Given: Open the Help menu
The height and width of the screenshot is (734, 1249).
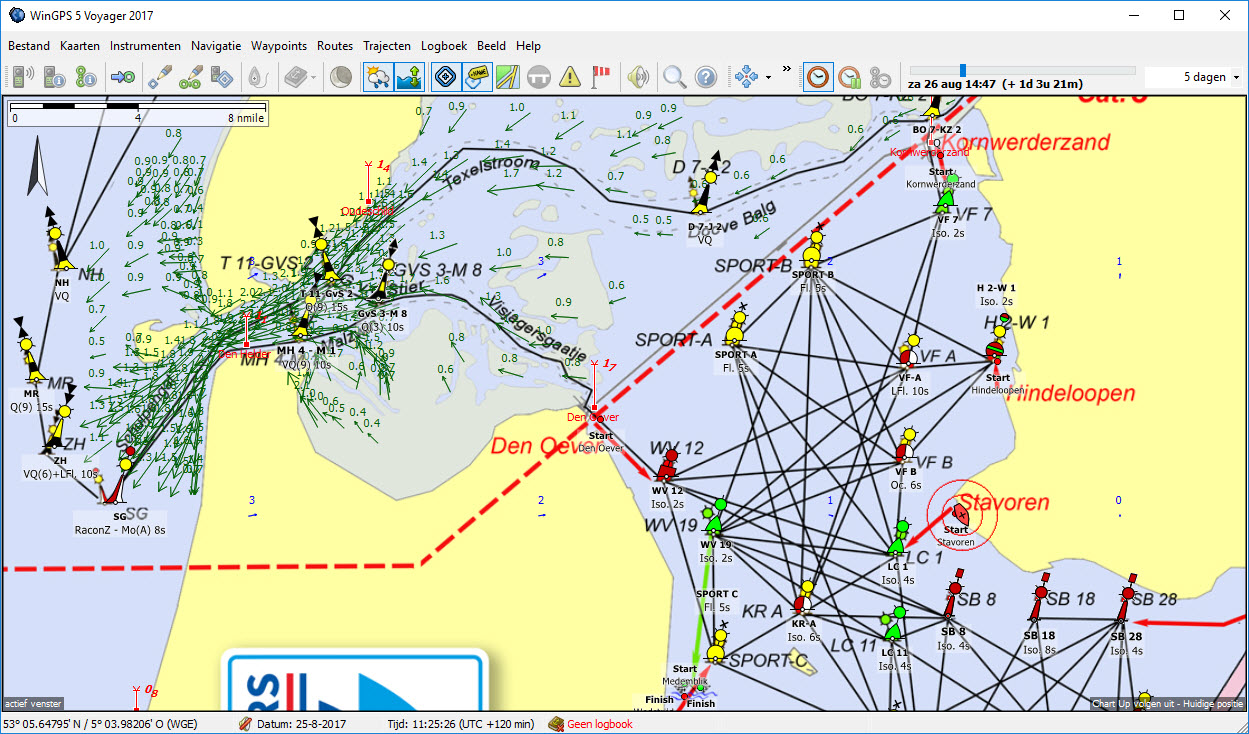Looking at the screenshot, I should [x=528, y=46].
